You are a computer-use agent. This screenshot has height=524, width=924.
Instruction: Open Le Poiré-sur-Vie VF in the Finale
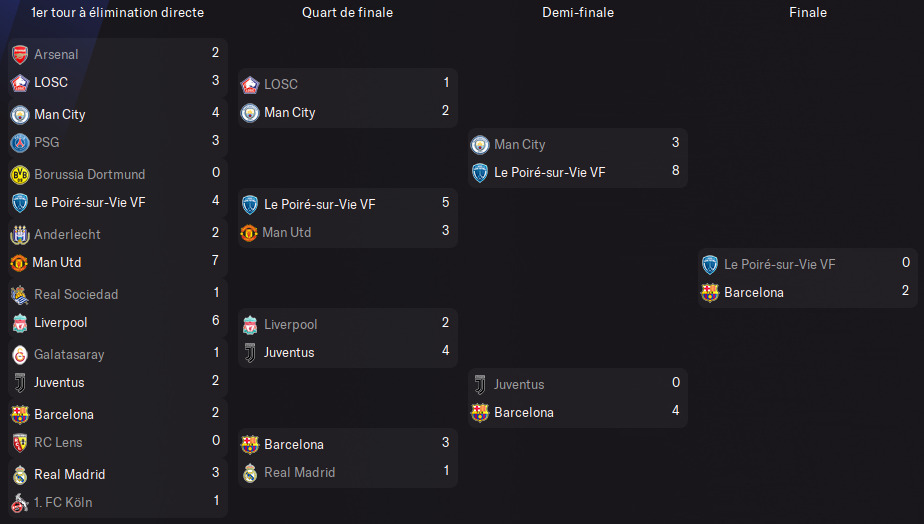click(x=779, y=265)
